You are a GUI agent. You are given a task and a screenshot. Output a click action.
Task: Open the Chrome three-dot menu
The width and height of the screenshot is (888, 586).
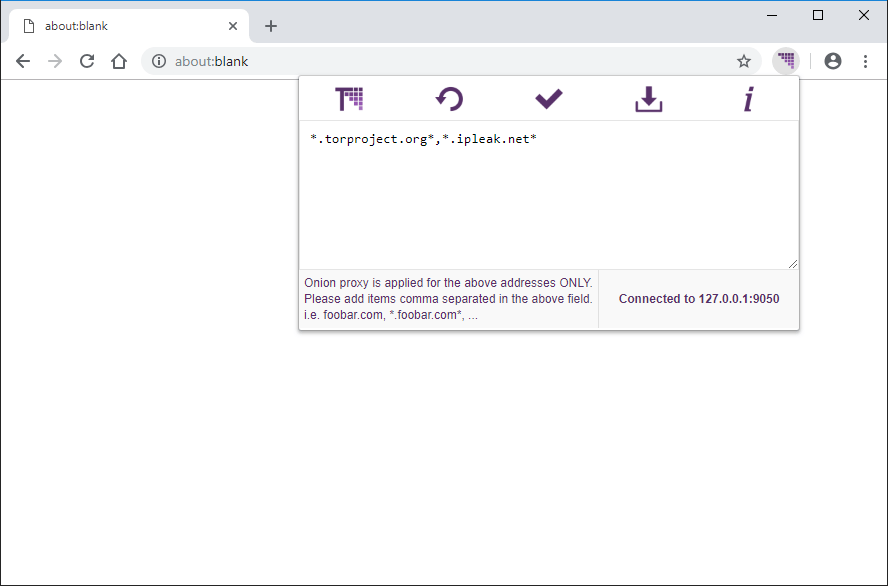pos(865,61)
